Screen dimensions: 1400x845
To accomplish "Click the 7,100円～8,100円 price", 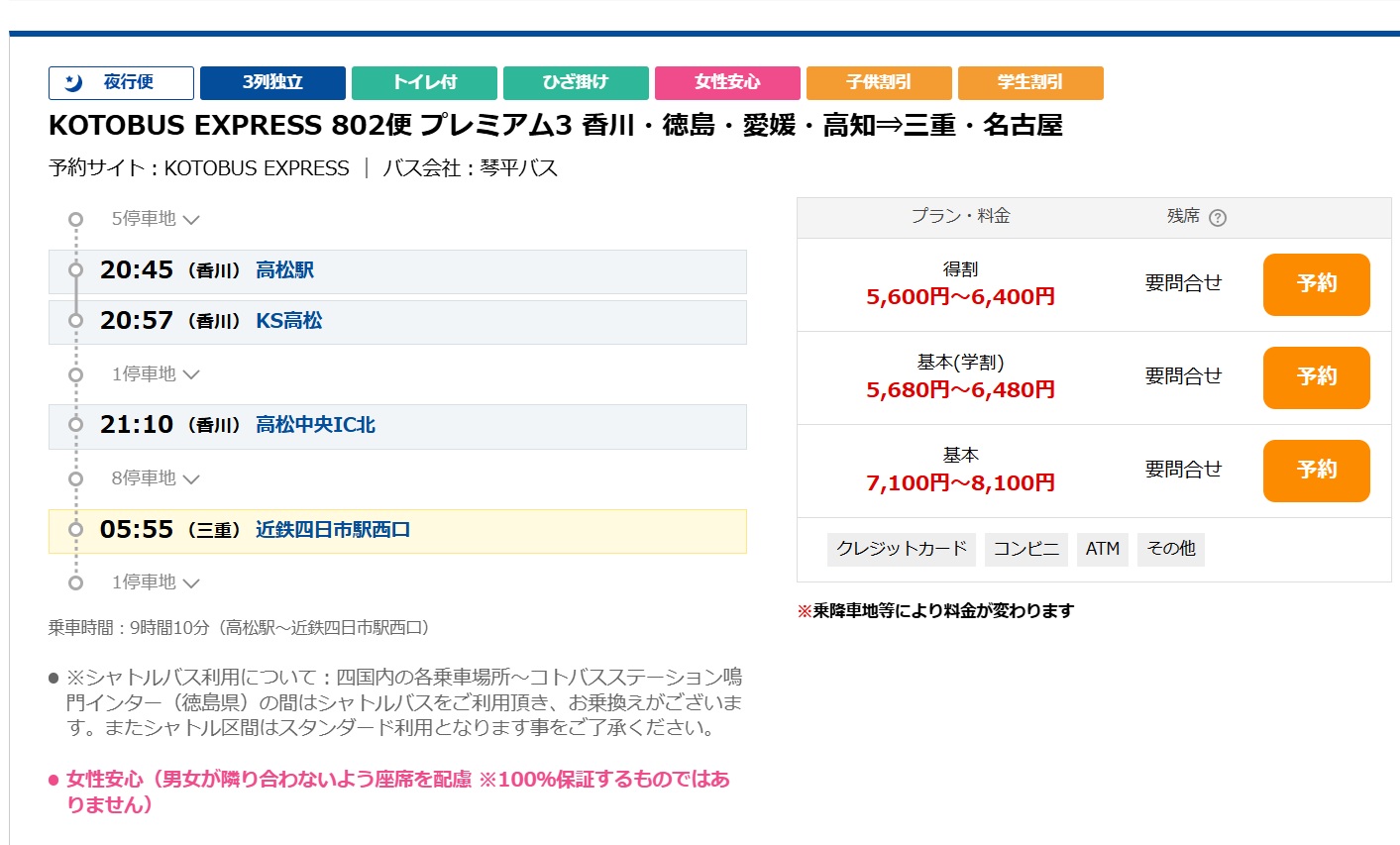I will click(x=960, y=483).
